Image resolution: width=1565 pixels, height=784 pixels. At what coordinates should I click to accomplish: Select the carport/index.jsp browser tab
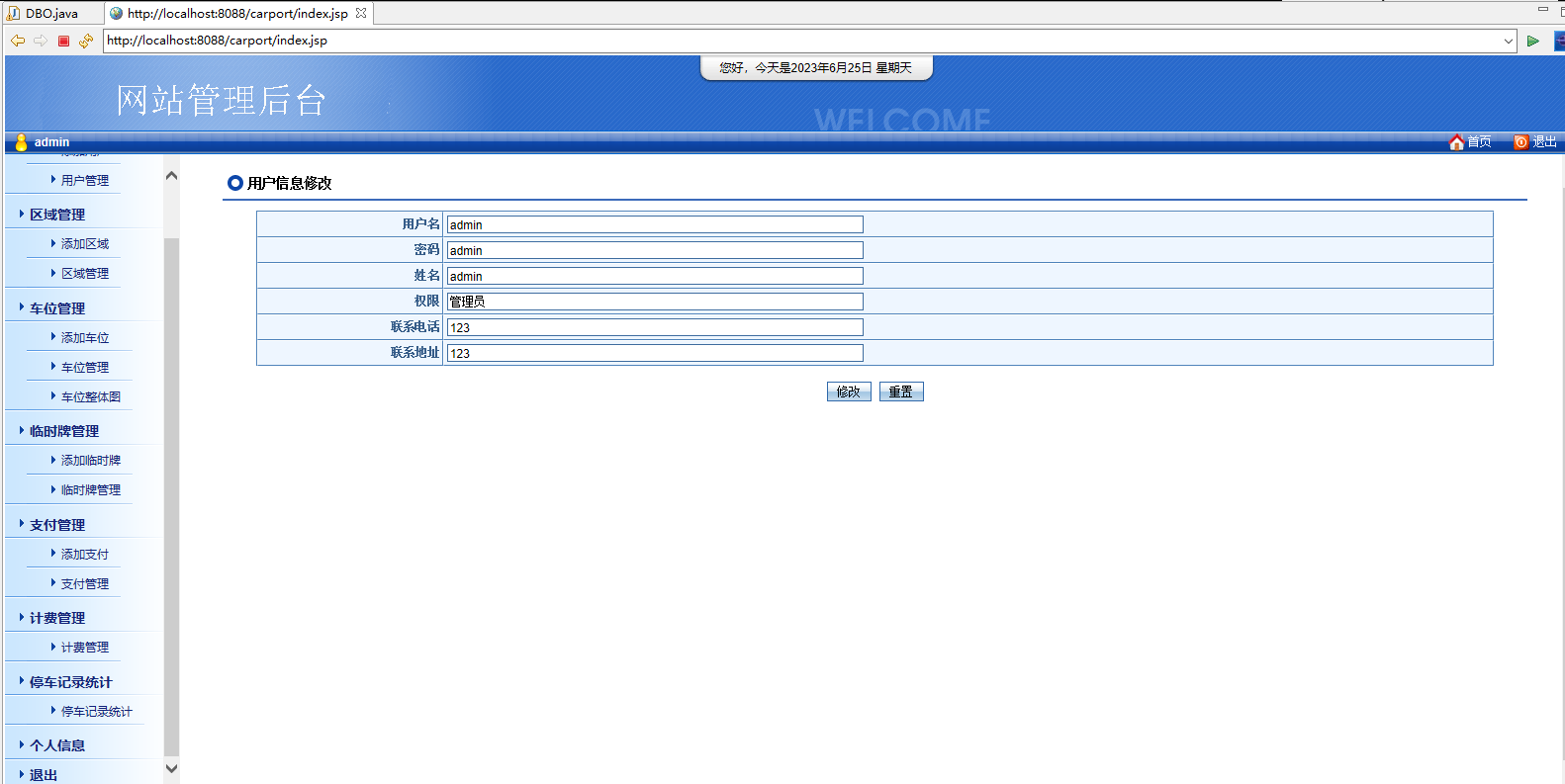(x=237, y=13)
